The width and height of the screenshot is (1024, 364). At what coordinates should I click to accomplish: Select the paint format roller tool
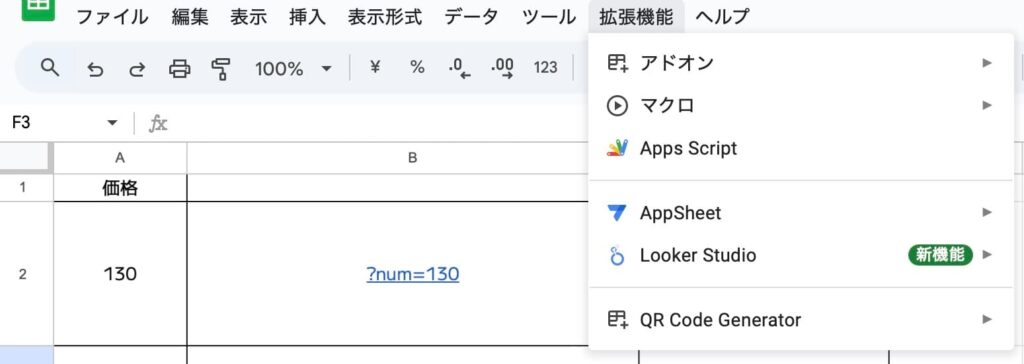(x=221, y=68)
